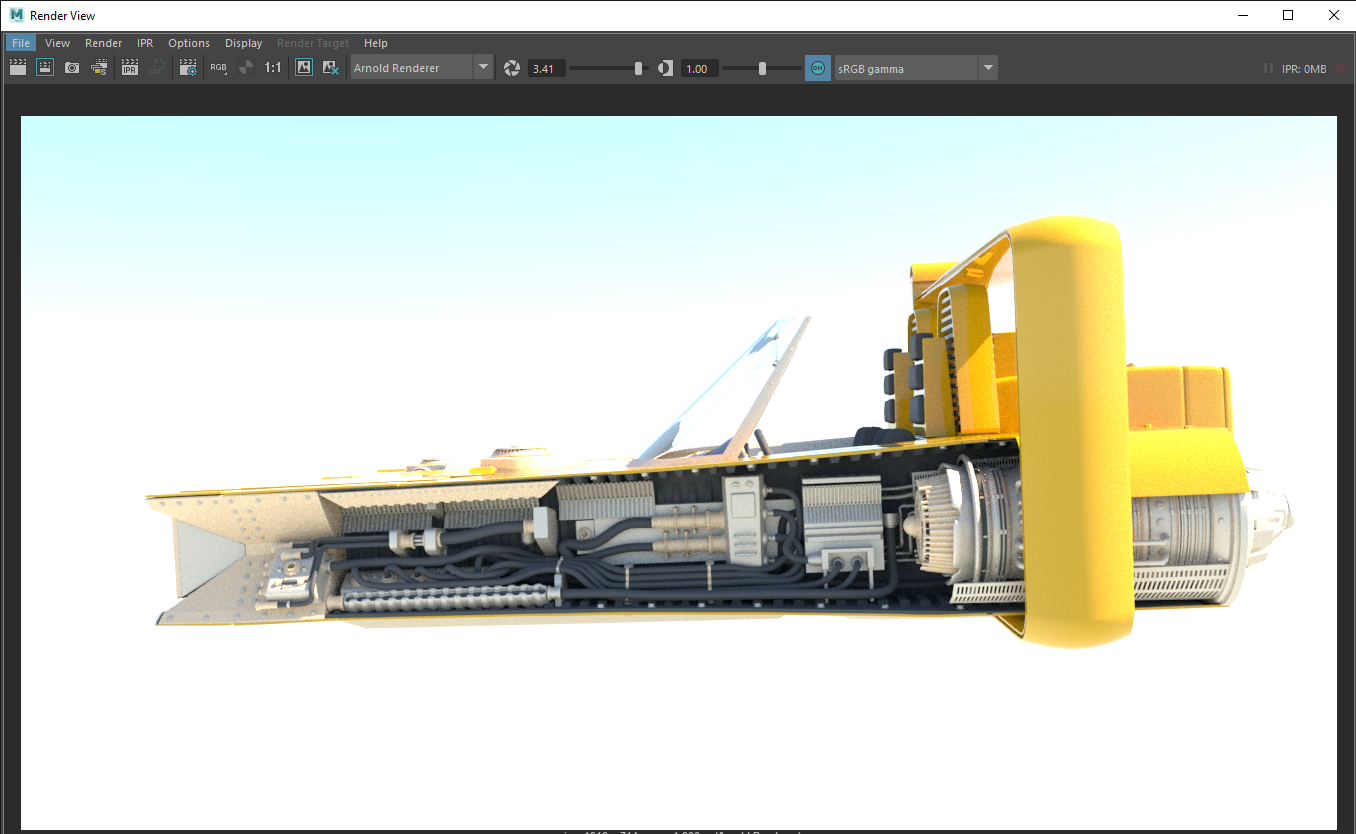
Task: Open the Help menu
Action: 376,43
